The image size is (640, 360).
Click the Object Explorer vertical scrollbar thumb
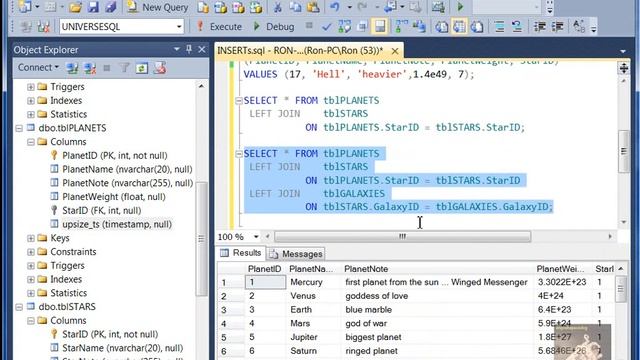pyautogui.click(x=201, y=239)
